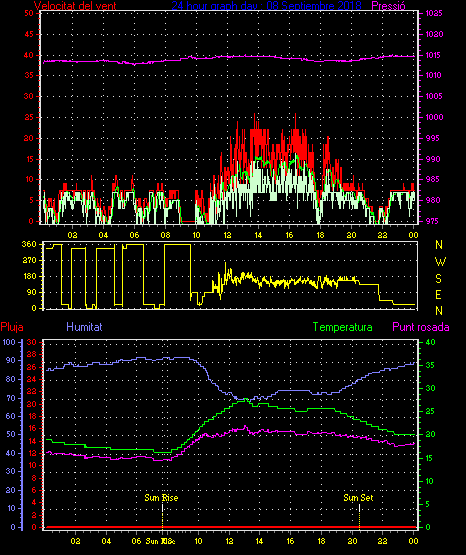Click the green "25" temperature axis value

click(430, 411)
